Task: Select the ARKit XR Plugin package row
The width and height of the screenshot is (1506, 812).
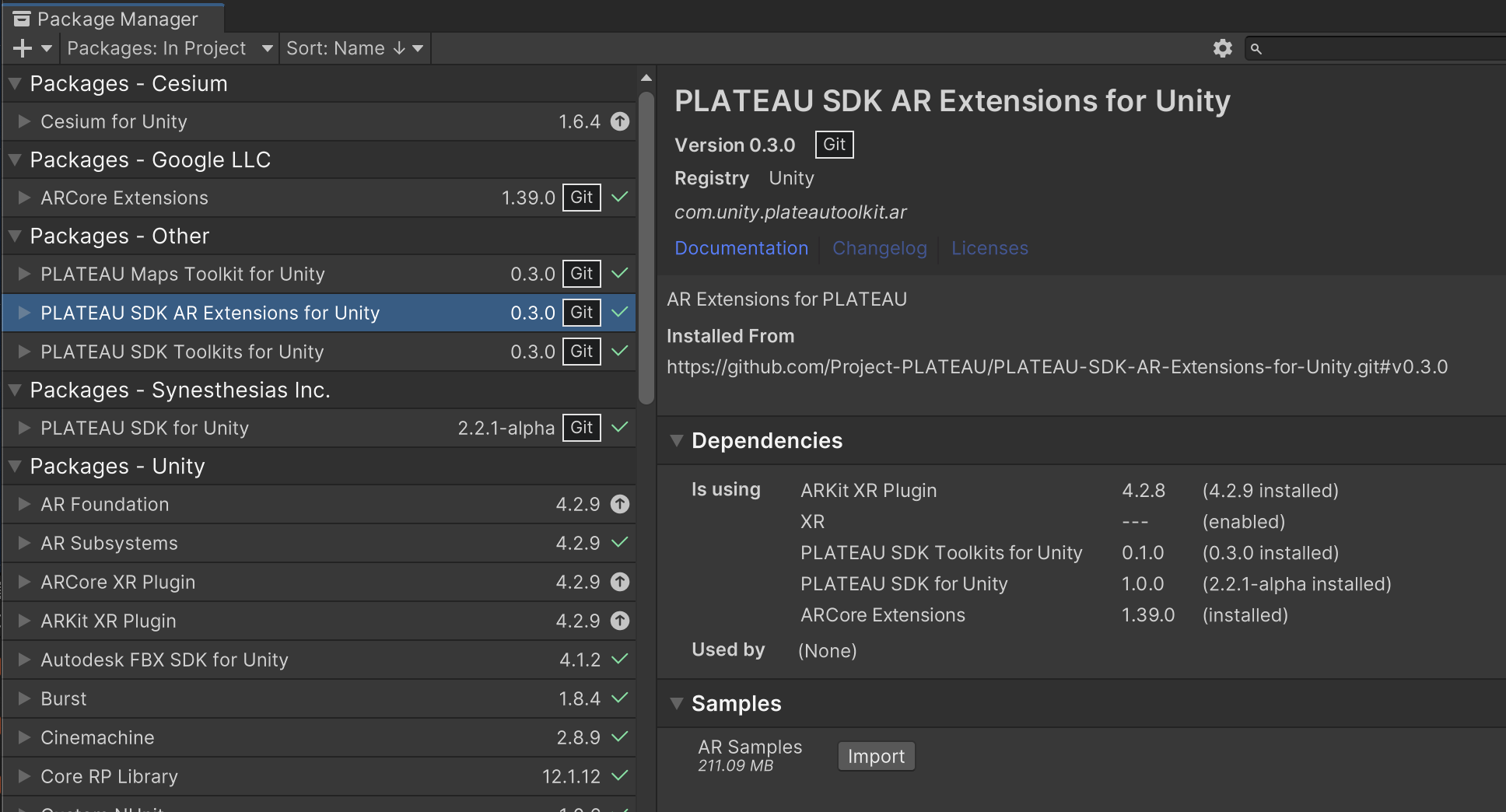Action: (x=319, y=621)
